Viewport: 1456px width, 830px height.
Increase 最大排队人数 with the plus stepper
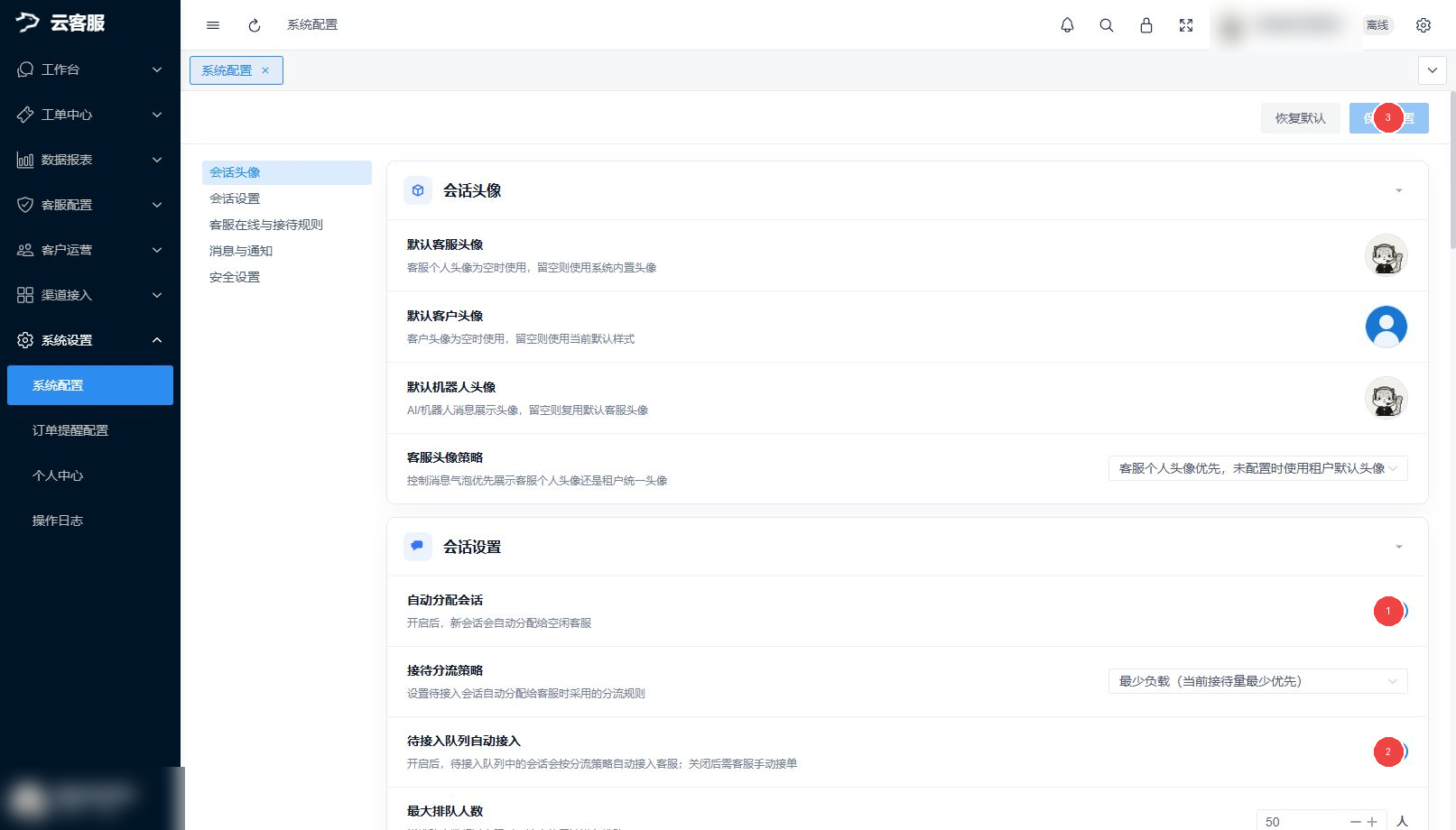point(1372,821)
